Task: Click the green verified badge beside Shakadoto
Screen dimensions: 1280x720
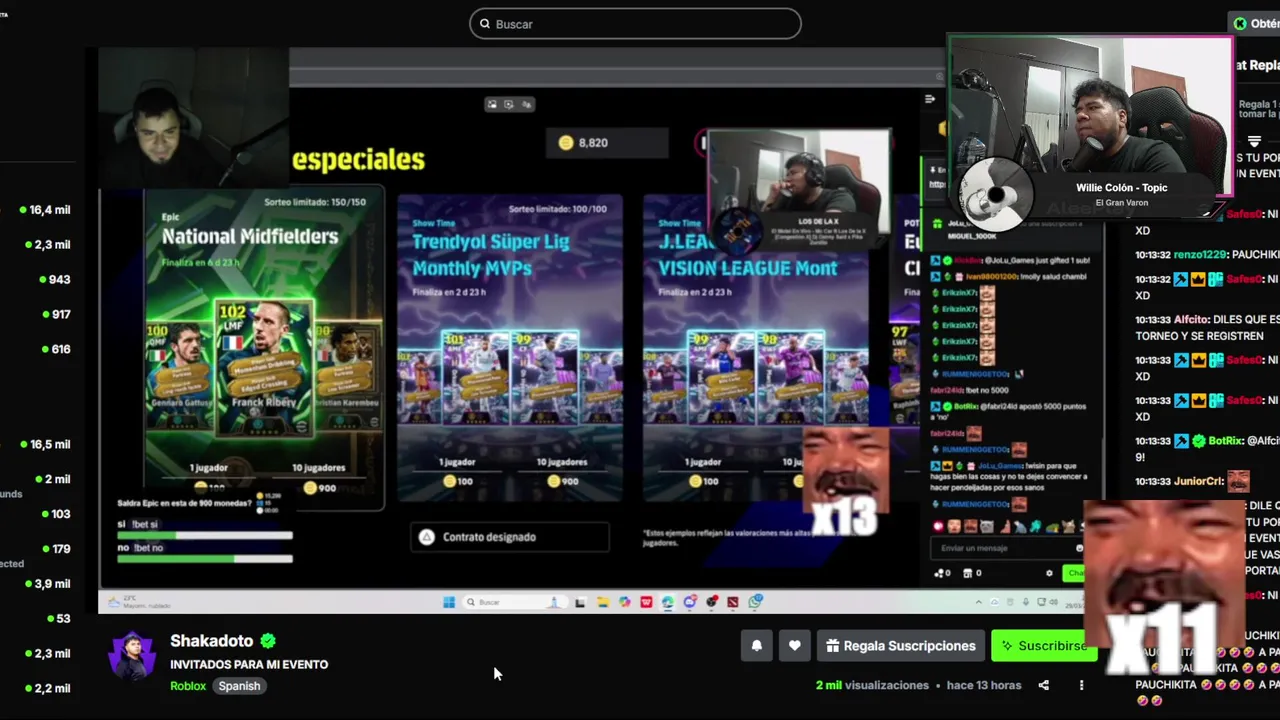Action: pyautogui.click(x=268, y=641)
